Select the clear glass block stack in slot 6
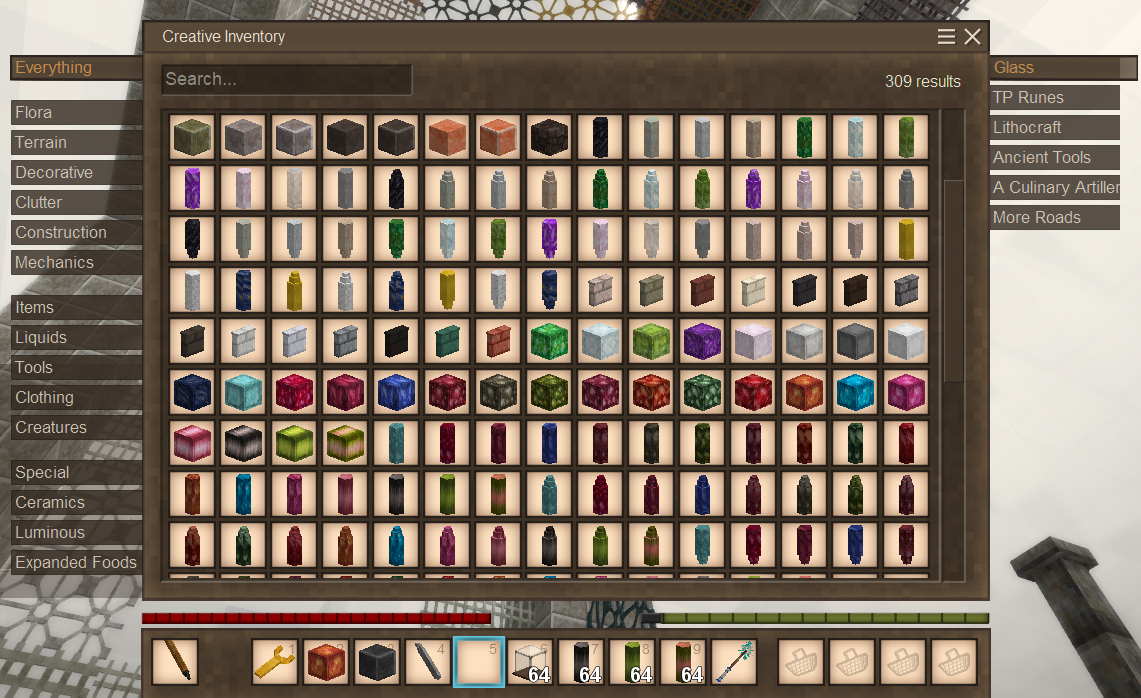 (x=530, y=662)
